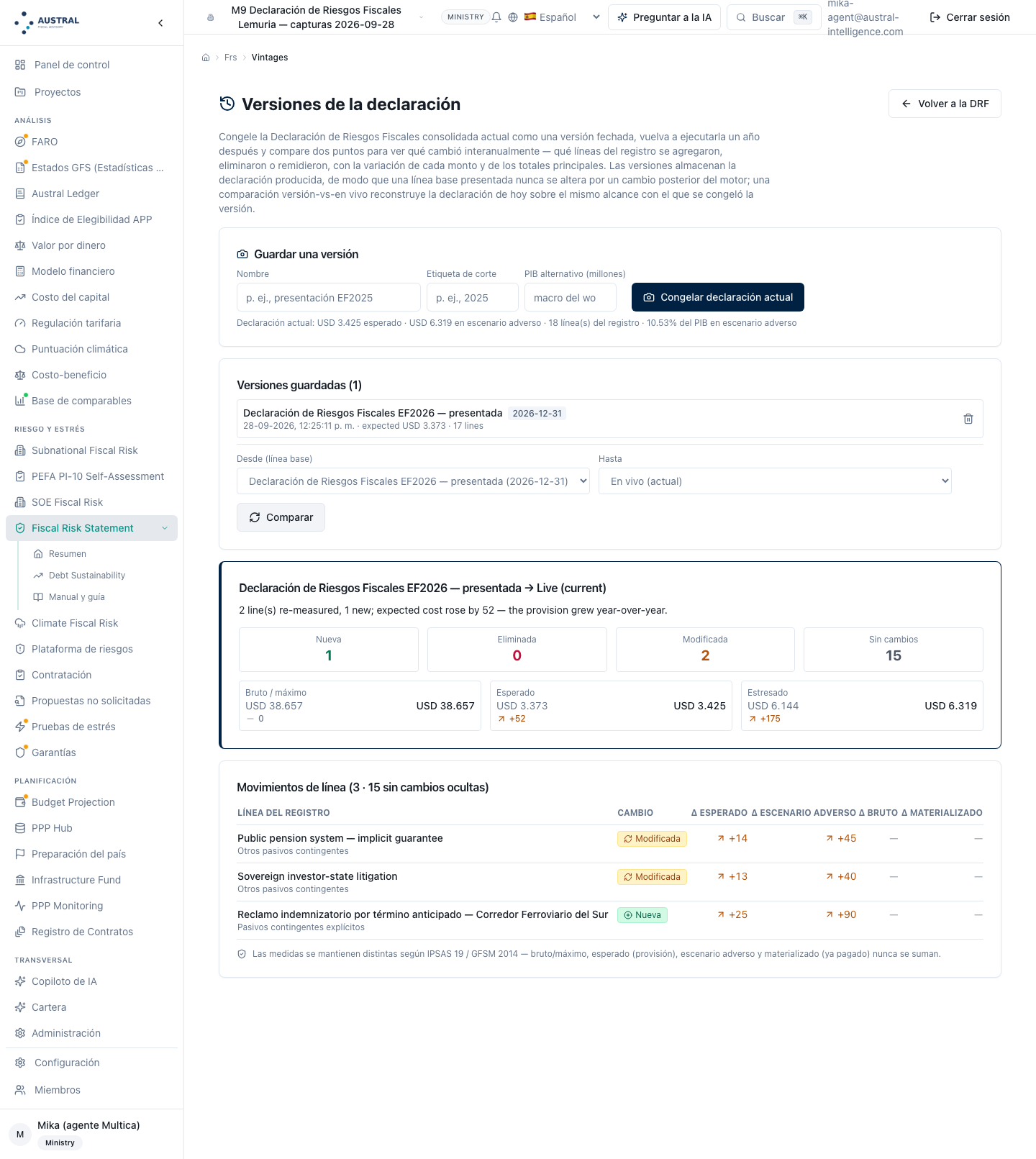Focus the PIB alternativo field
The width and height of the screenshot is (1036, 1159).
(x=571, y=297)
